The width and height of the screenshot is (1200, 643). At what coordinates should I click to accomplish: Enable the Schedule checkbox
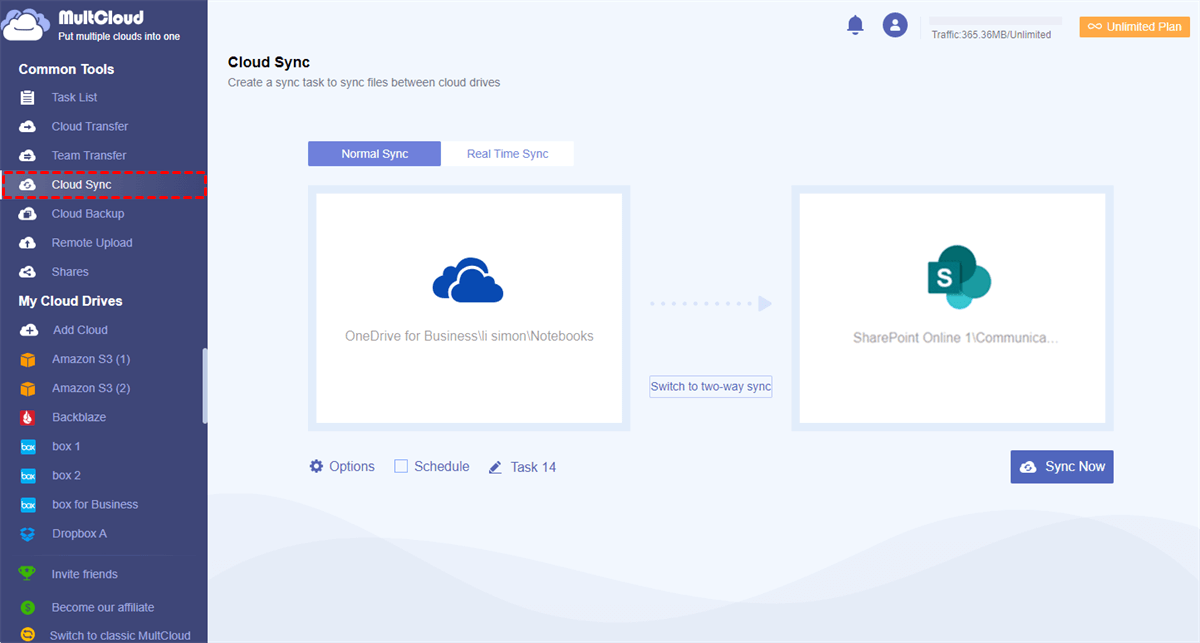point(401,466)
